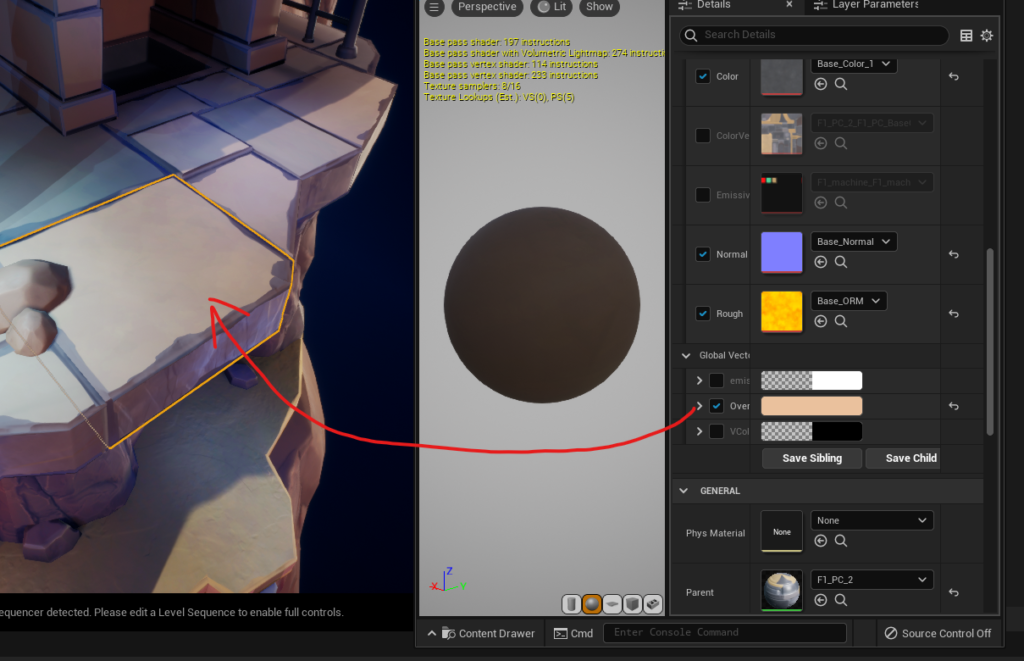The image size is (1024, 661).
Task: Collapse the Global Vector section
Action: (686, 355)
